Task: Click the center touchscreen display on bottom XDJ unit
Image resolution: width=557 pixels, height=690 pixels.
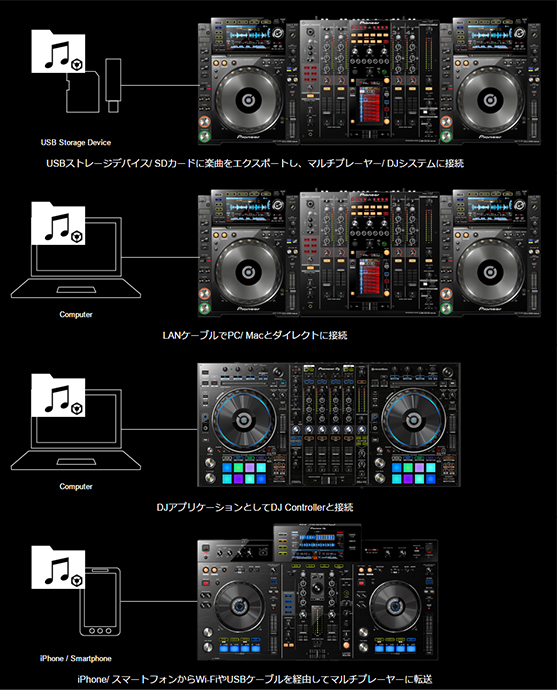Action: 317,543
